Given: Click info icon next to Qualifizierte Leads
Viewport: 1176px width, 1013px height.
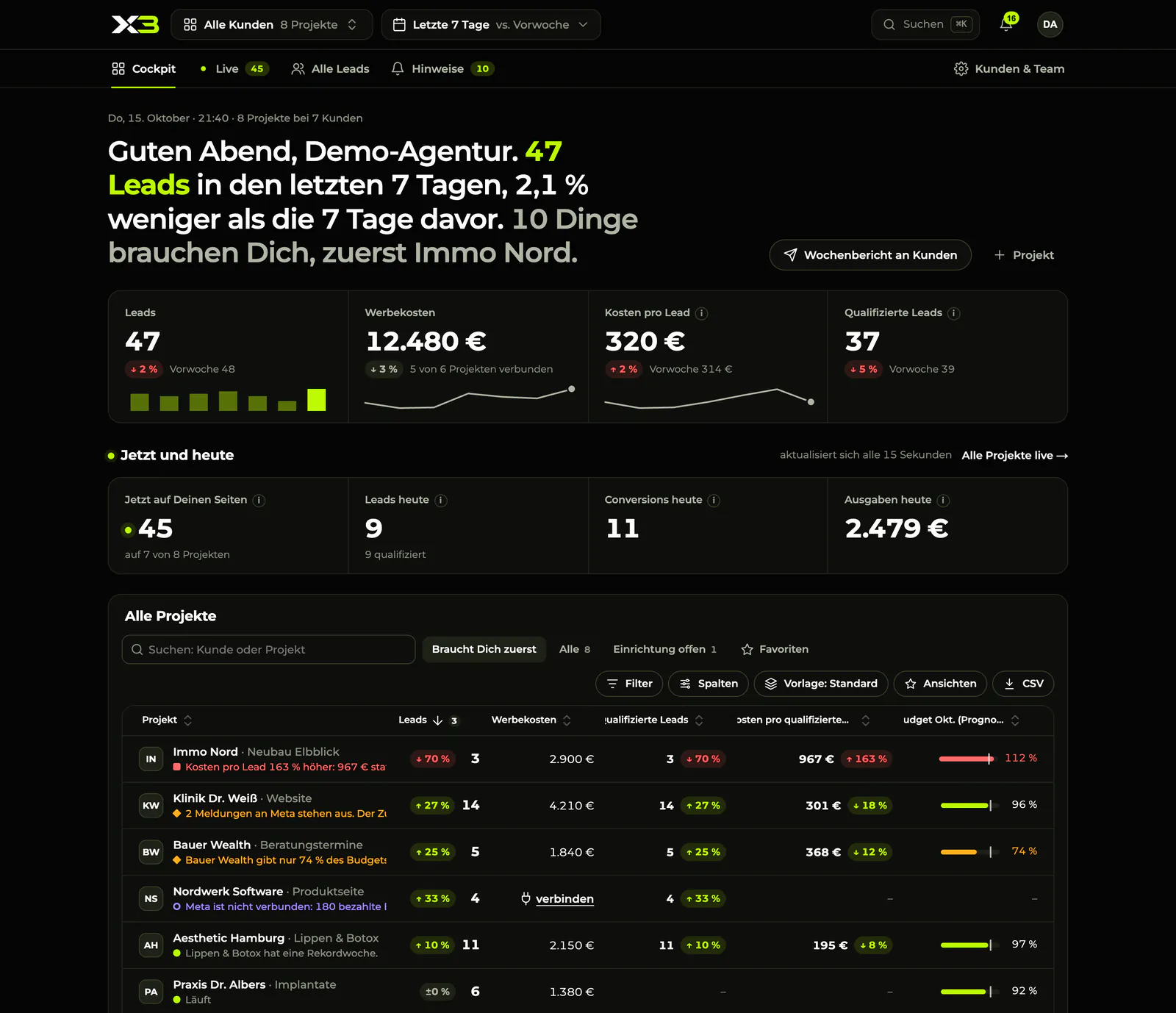Looking at the screenshot, I should pyautogui.click(x=954, y=313).
